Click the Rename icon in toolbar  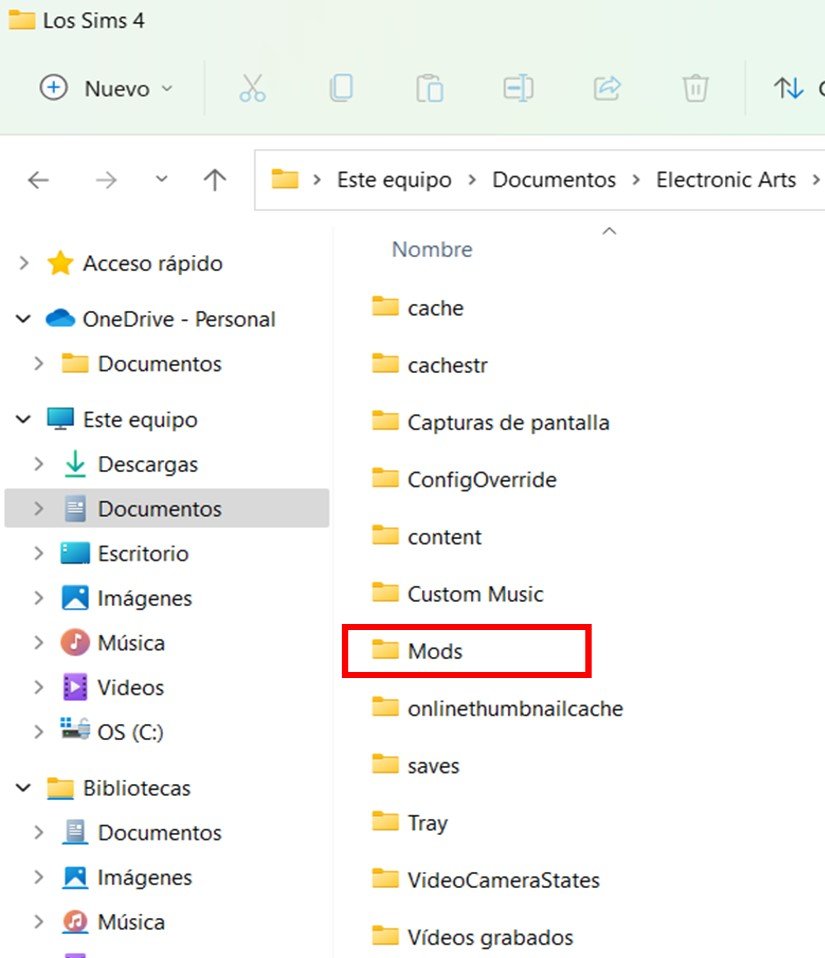coord(518,89)
